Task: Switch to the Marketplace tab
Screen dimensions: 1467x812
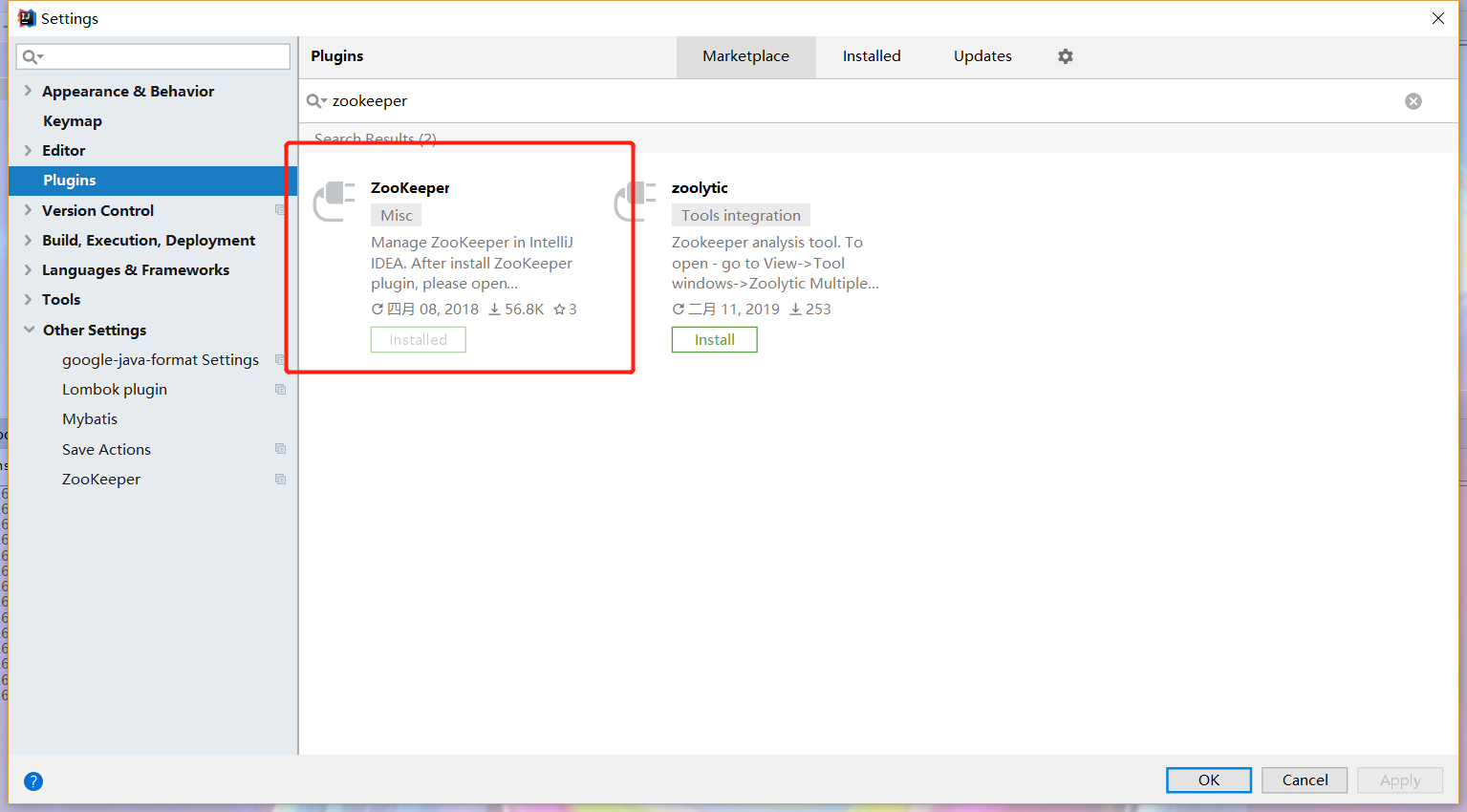Action: (x=746, y=56)
